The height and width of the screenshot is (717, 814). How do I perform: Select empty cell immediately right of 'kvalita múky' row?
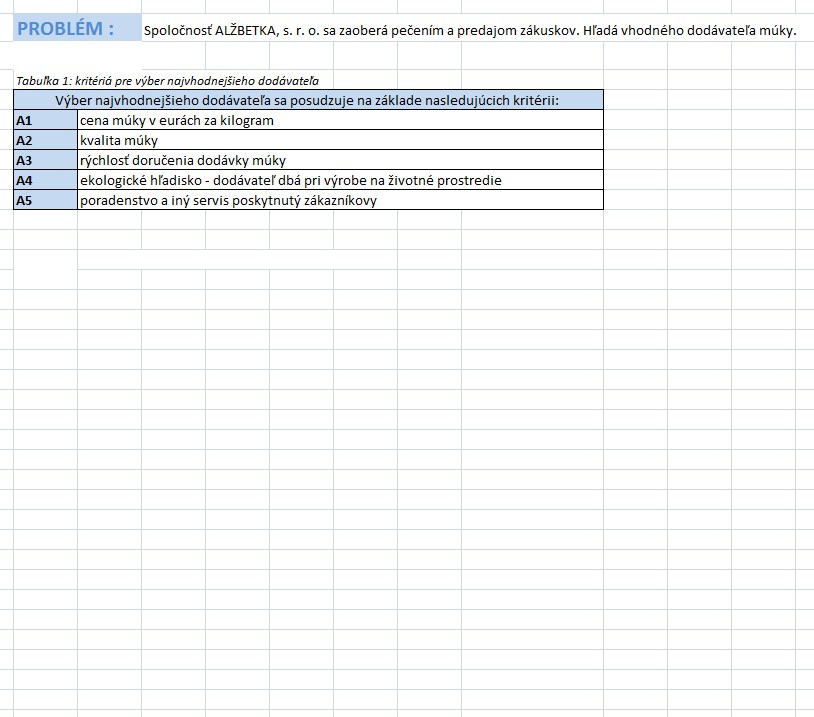click(x=635, y=140)
